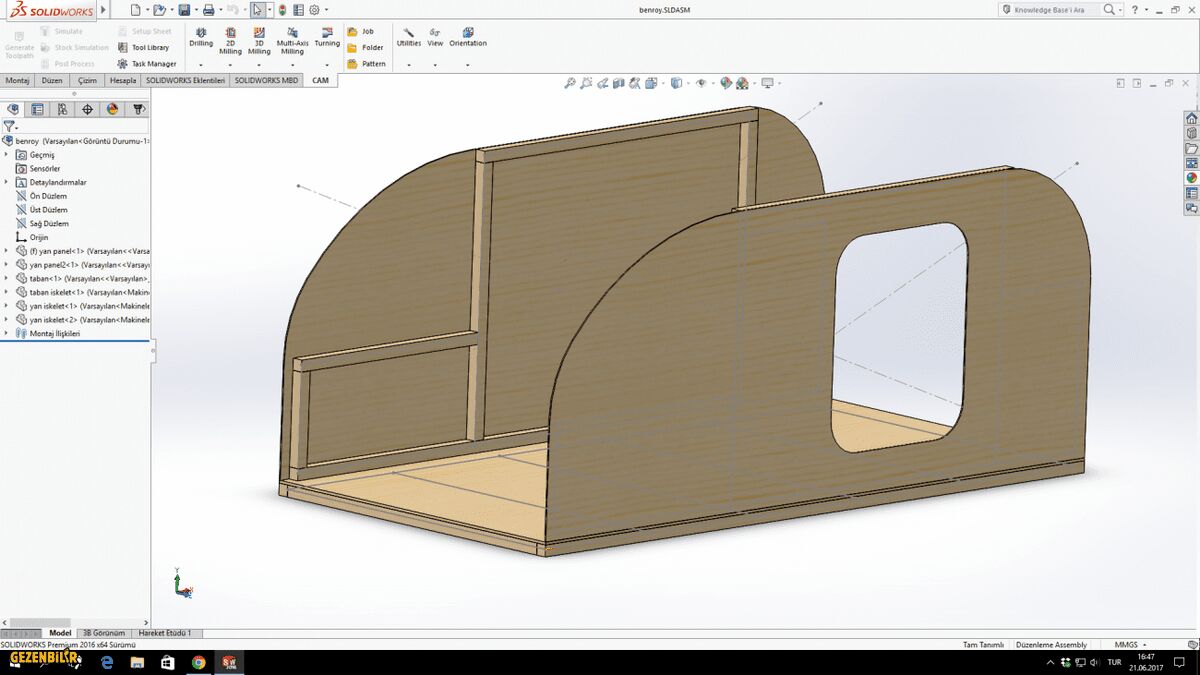This screenshot has width=1200, height=675.
Task: Click the Job button
Action: point(361,31)
